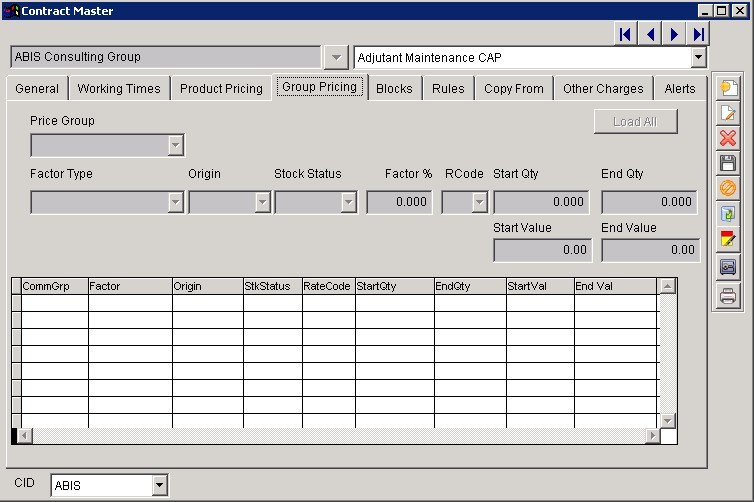Click the new record icon

tap(728, 87)
